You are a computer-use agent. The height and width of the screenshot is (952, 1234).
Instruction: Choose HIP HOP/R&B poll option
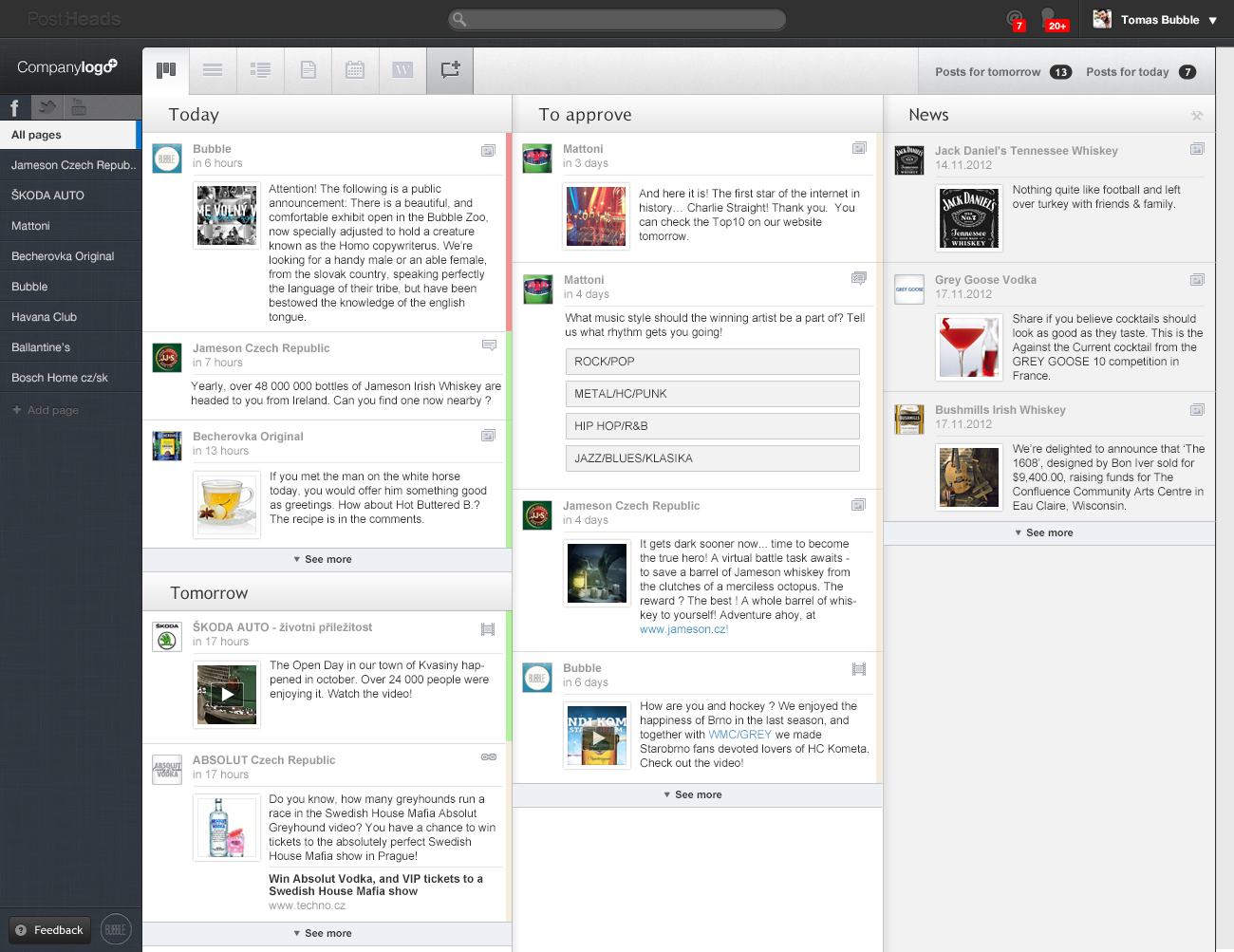coord(713,426)
